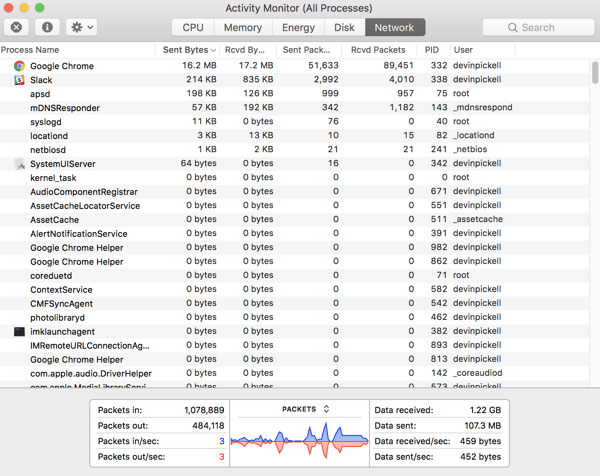This screenshot has width=600, height=476.
Task: Click the SystemUIServer process icon
Action: pos(20,164)
